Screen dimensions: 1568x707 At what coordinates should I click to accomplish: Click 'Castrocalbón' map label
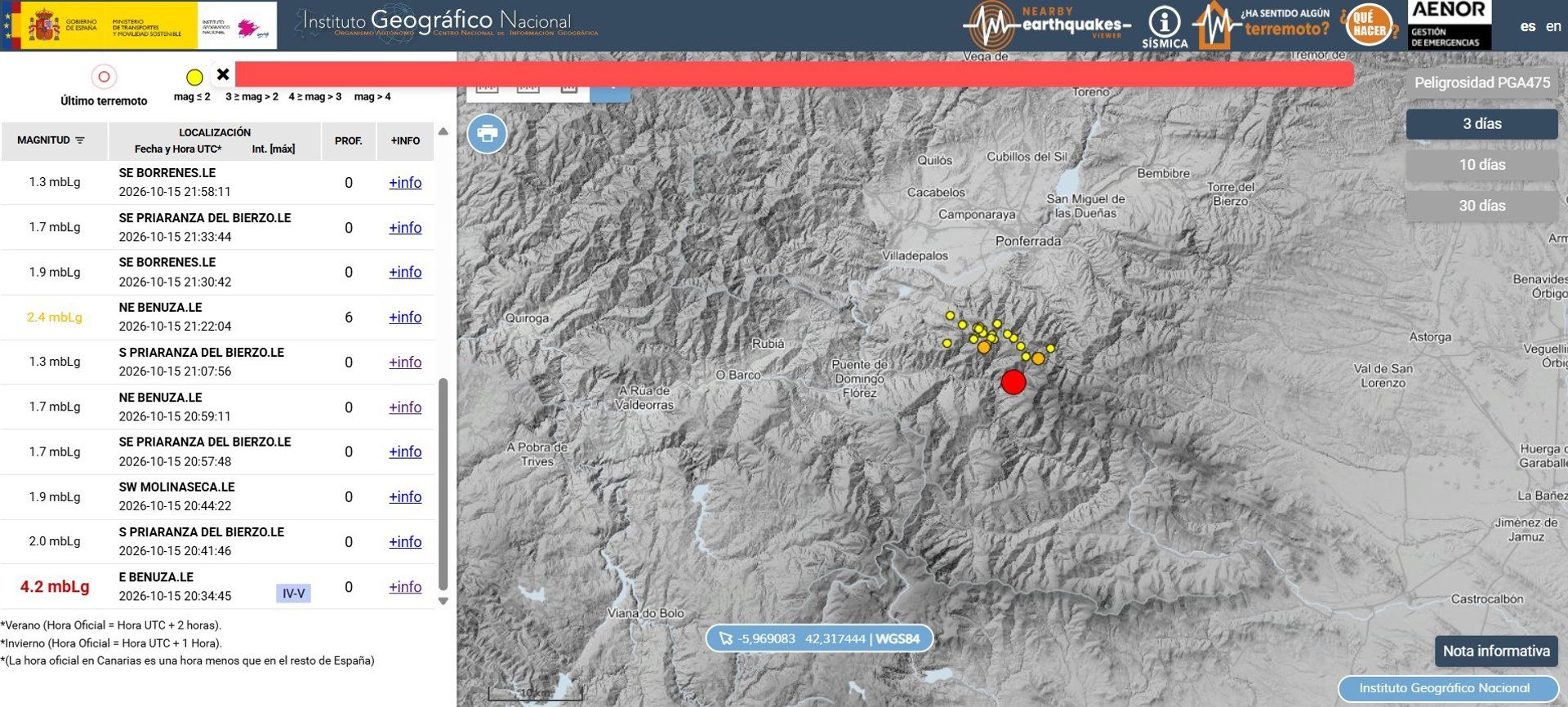pos(1486,598)
